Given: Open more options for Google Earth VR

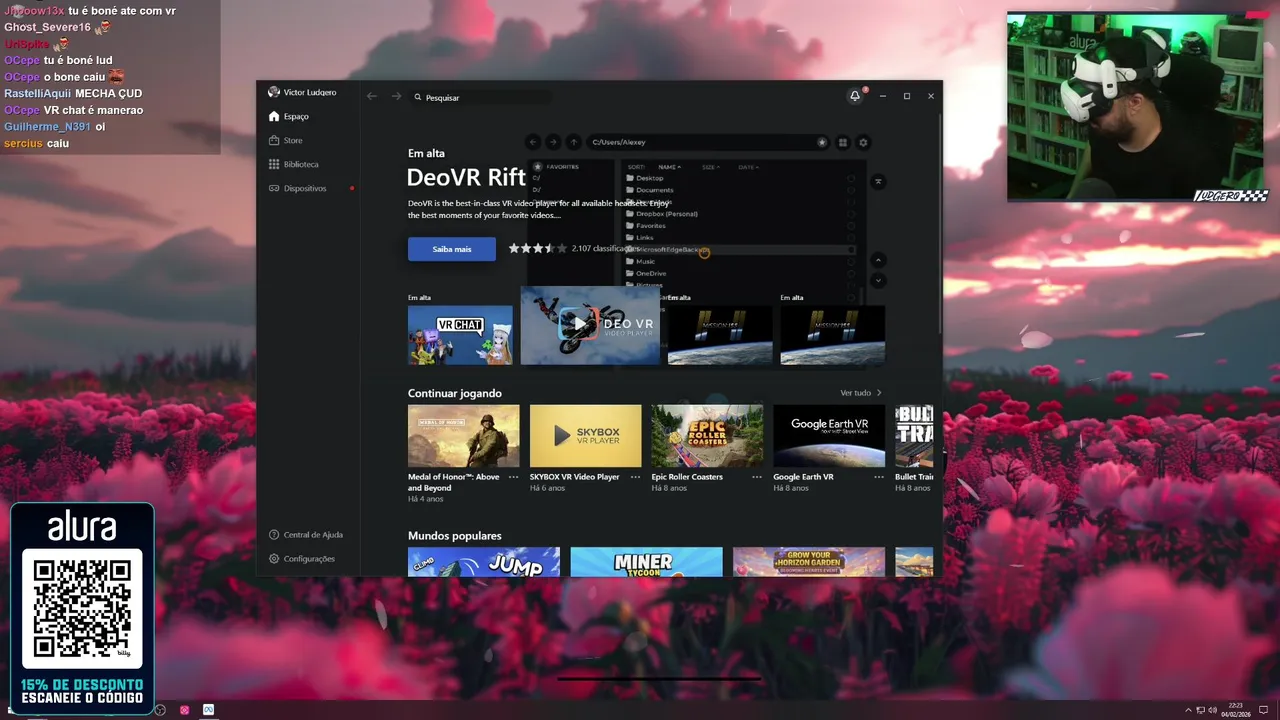Looking at the screenshot, I should coord(879,477).
